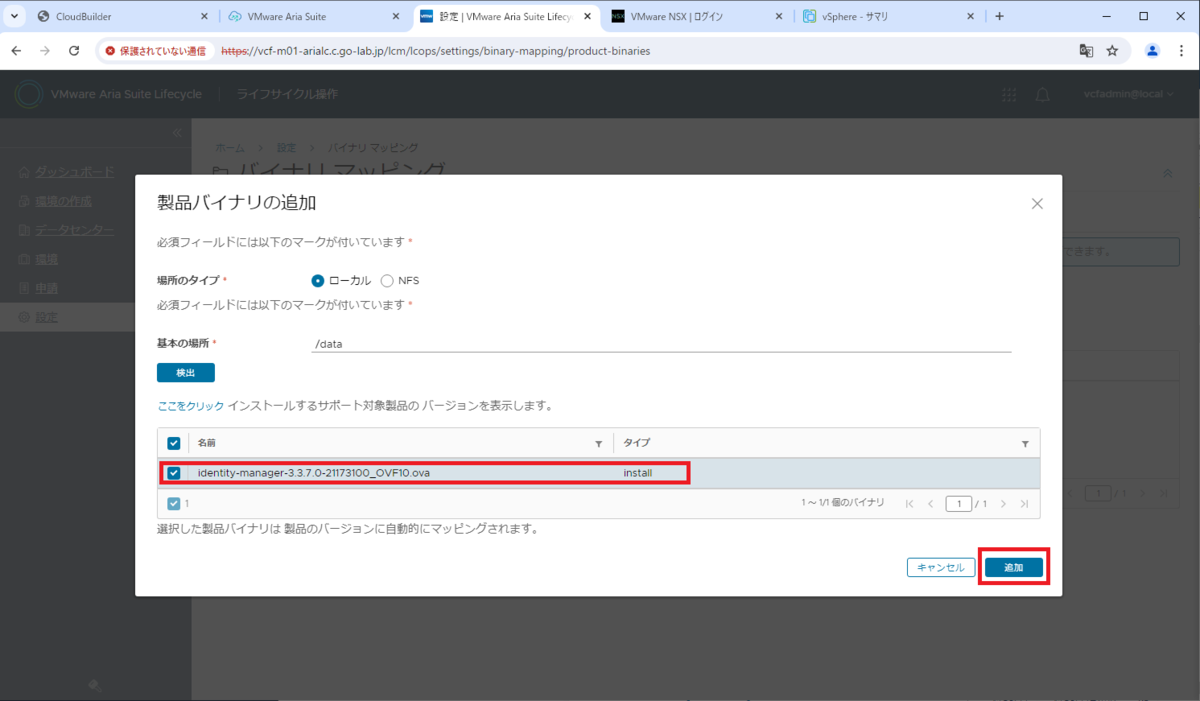Open the Chrome three-dot menu
This screenshot has width=1200, height=701.
tap(1181, 50)
